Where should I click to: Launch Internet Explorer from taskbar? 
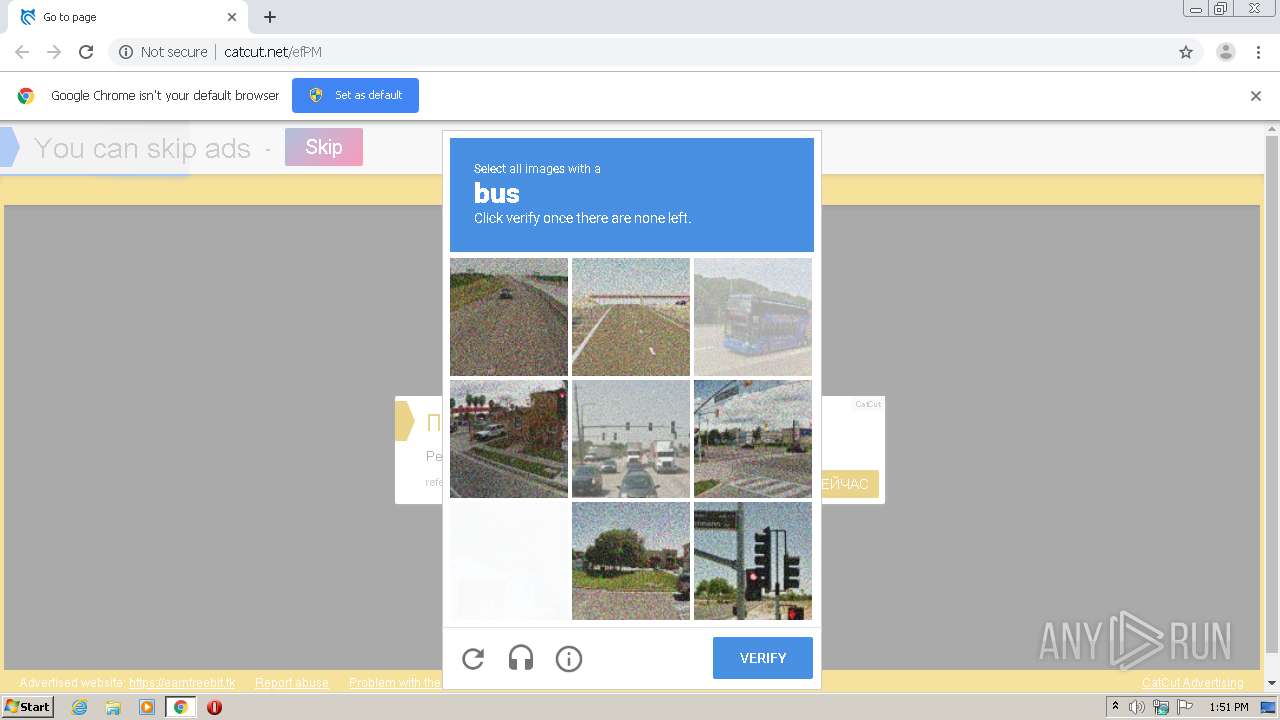click(x=80, y=707)
